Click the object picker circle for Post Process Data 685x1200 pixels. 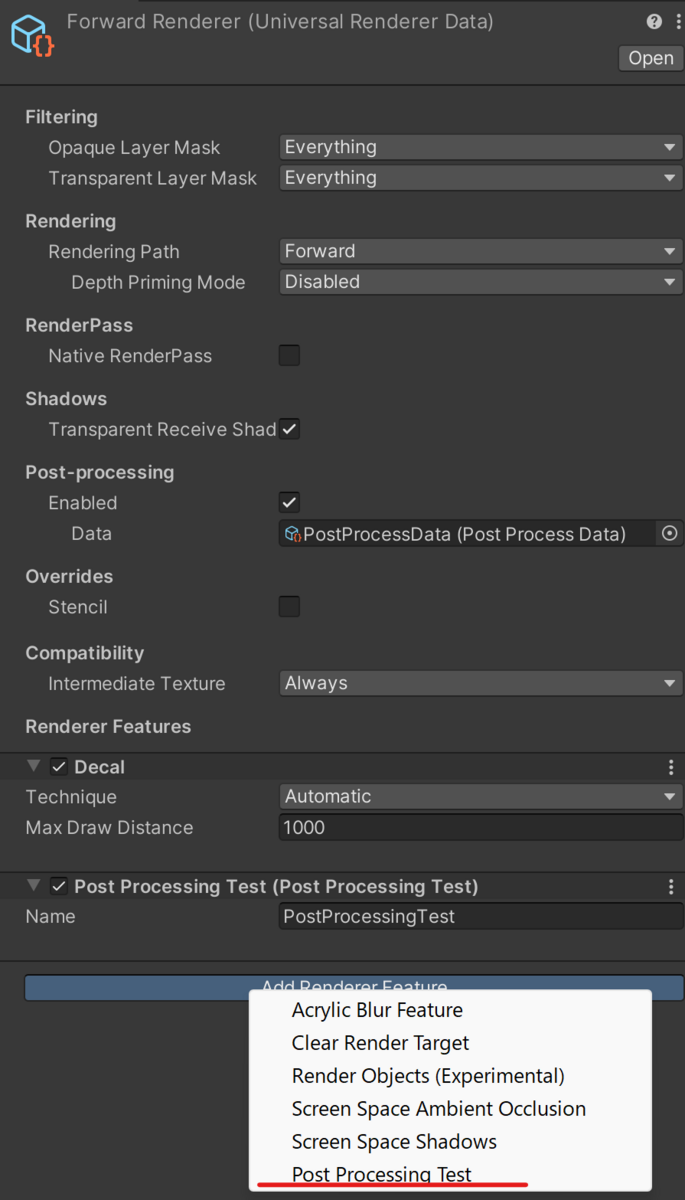click(669, 534)
